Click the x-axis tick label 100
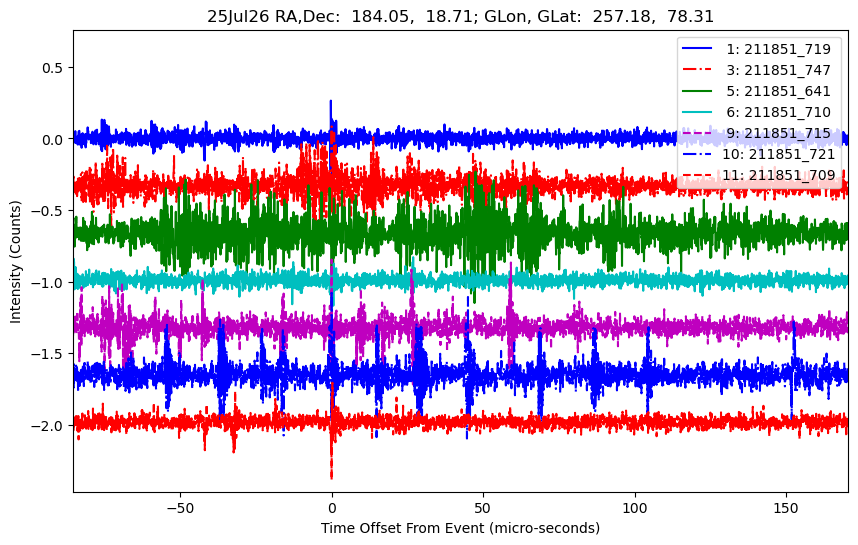The image size is (858, 545). [x=635, y=505]
